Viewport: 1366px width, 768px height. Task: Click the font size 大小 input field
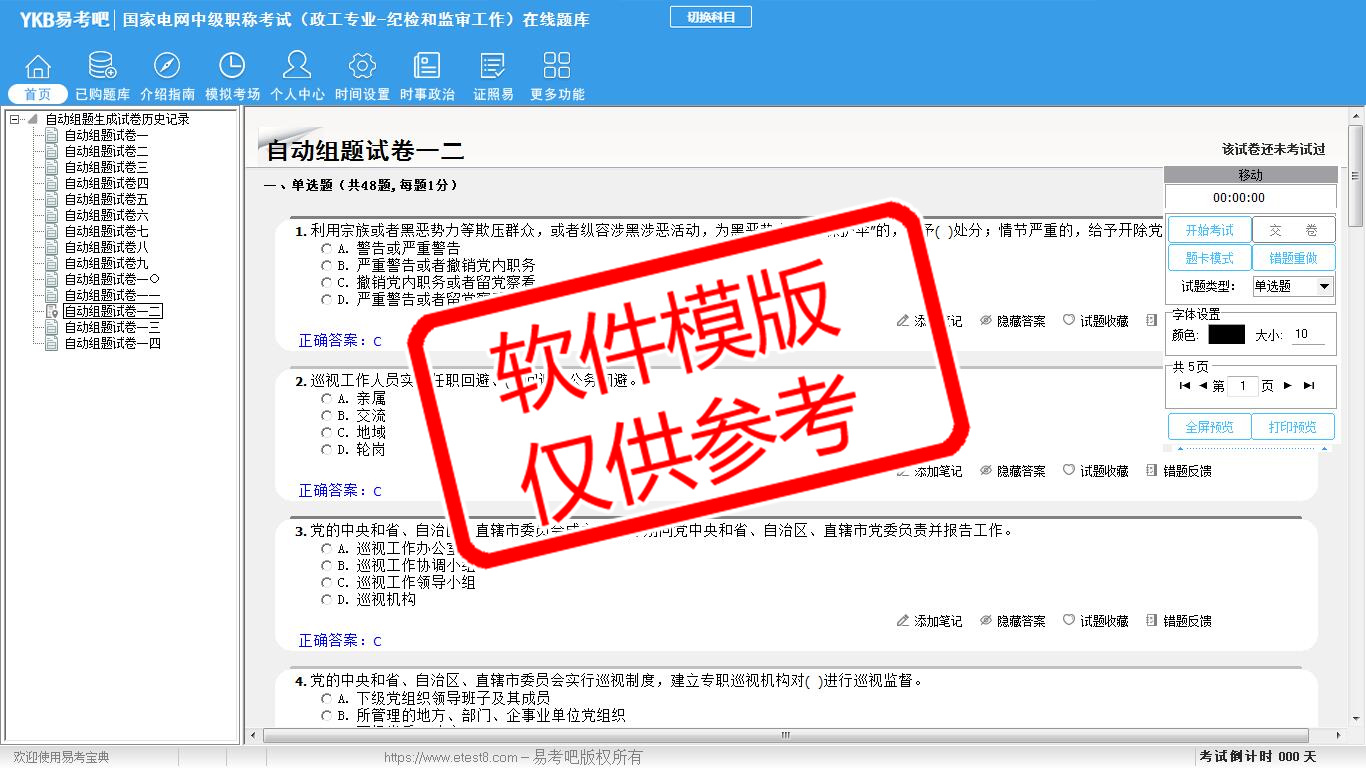1308,335
